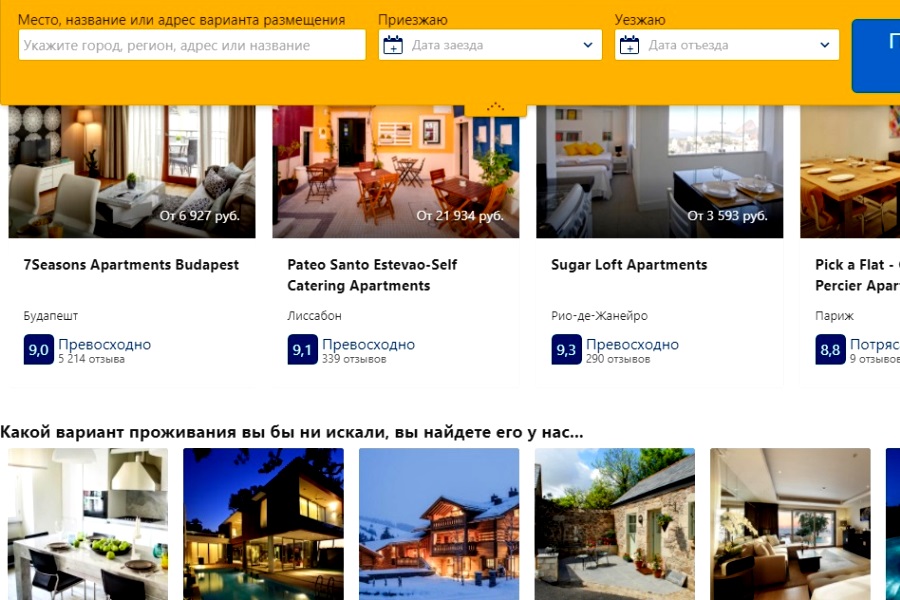Collapse the search panel with dotted arrow tab

(495, 108)
